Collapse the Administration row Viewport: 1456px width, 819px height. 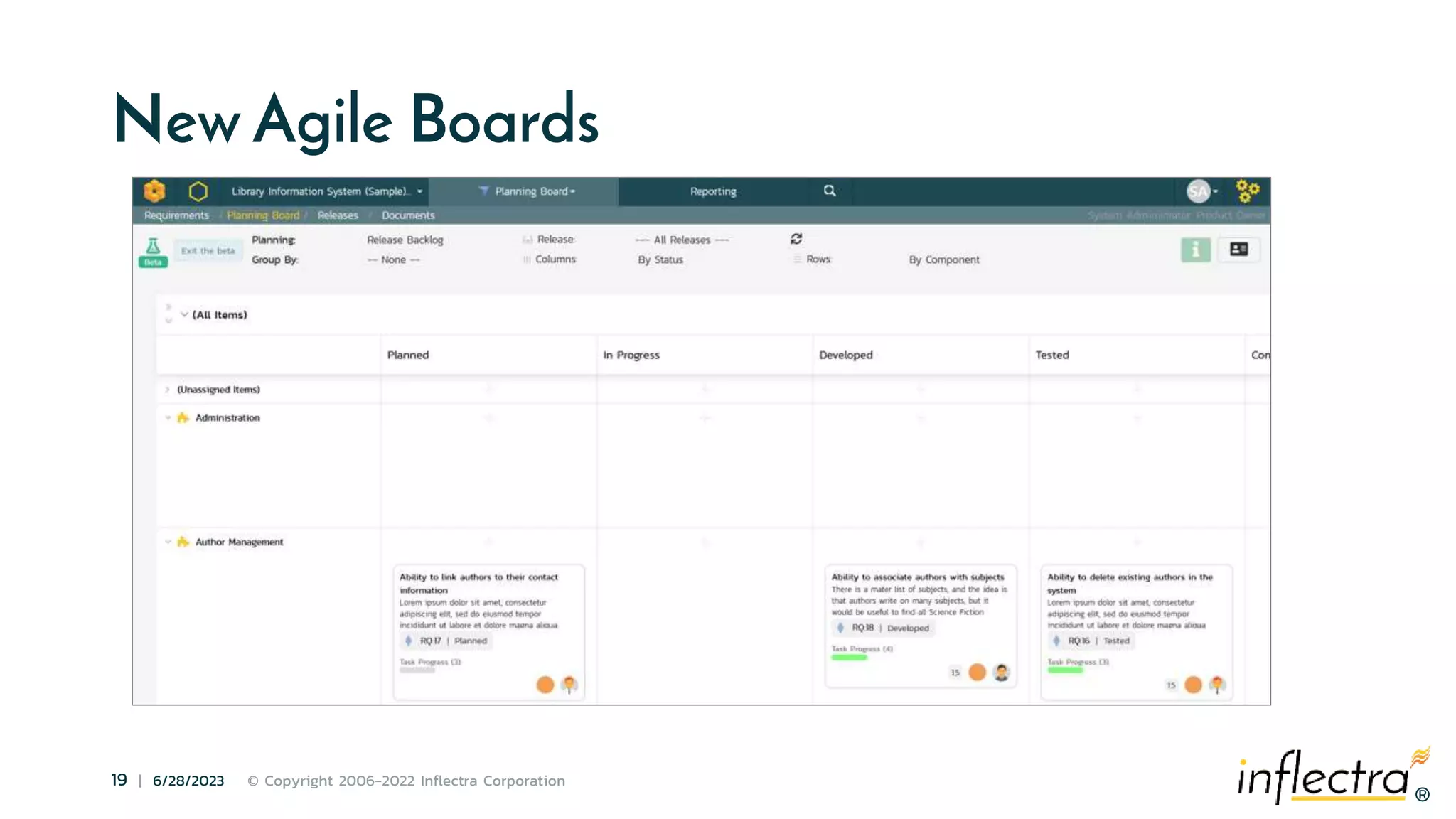[168, 418]
